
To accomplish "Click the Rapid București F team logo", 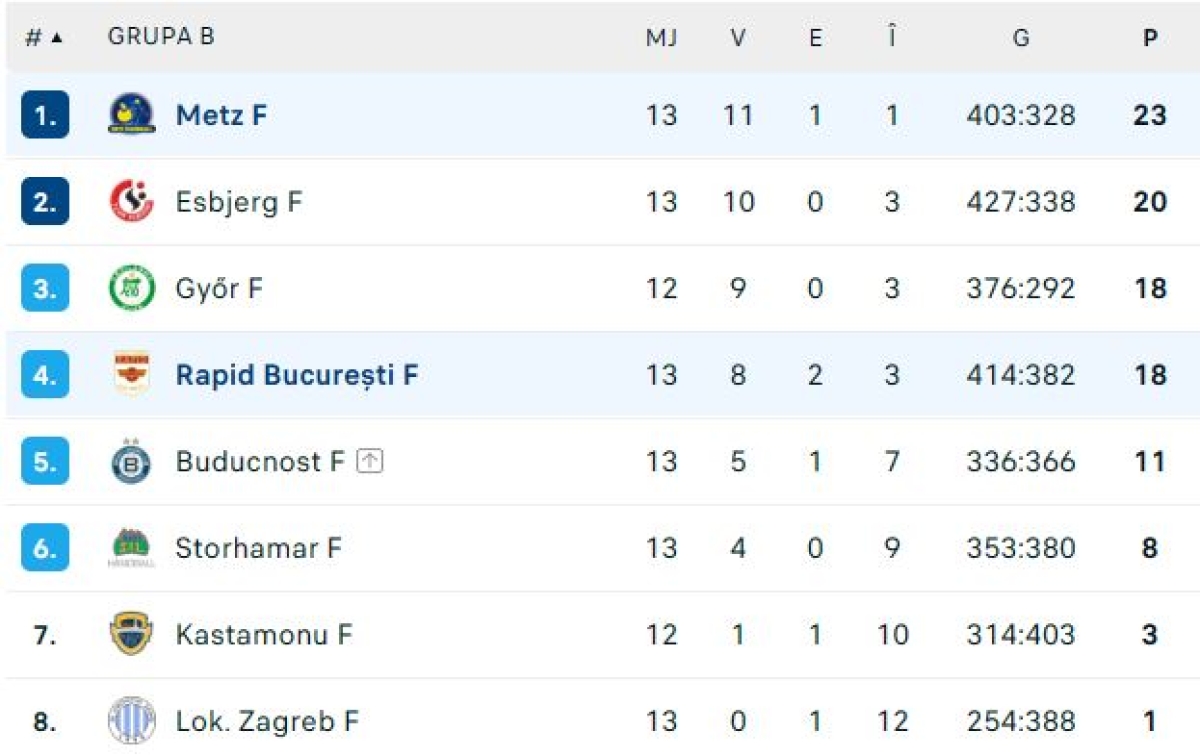I will 131,375.
